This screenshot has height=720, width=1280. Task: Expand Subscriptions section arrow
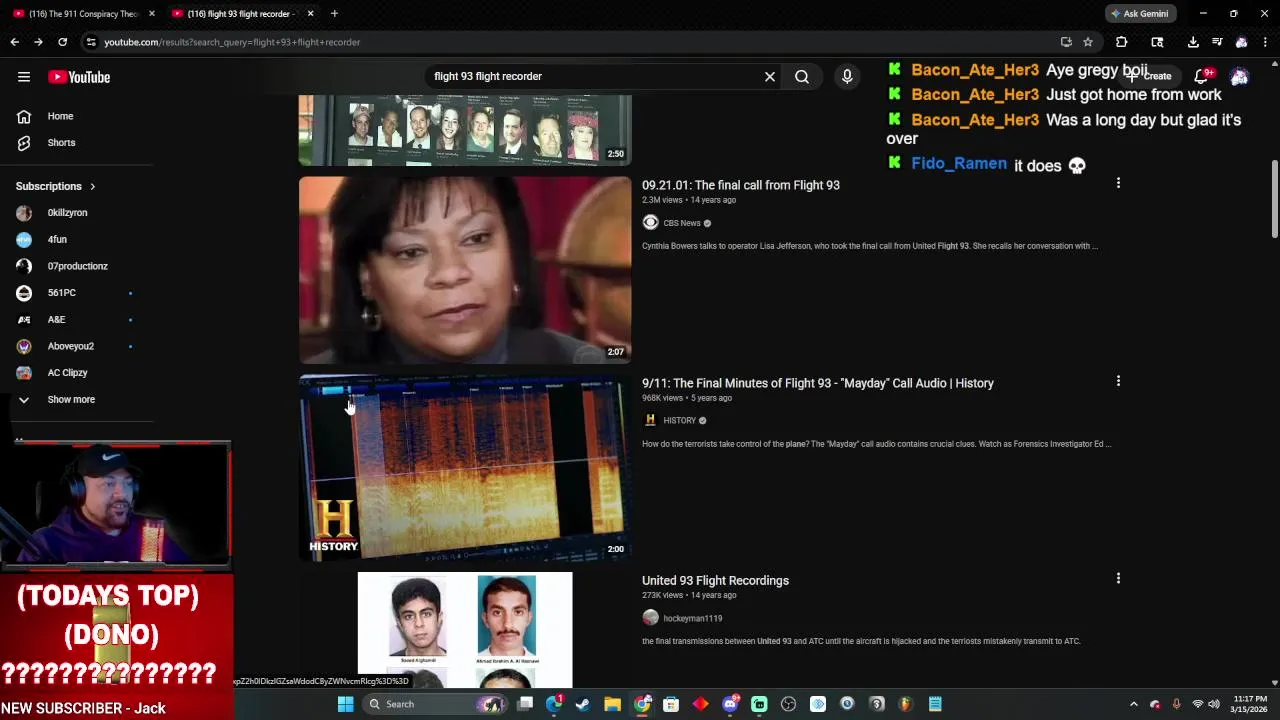[x=92, y=186]
